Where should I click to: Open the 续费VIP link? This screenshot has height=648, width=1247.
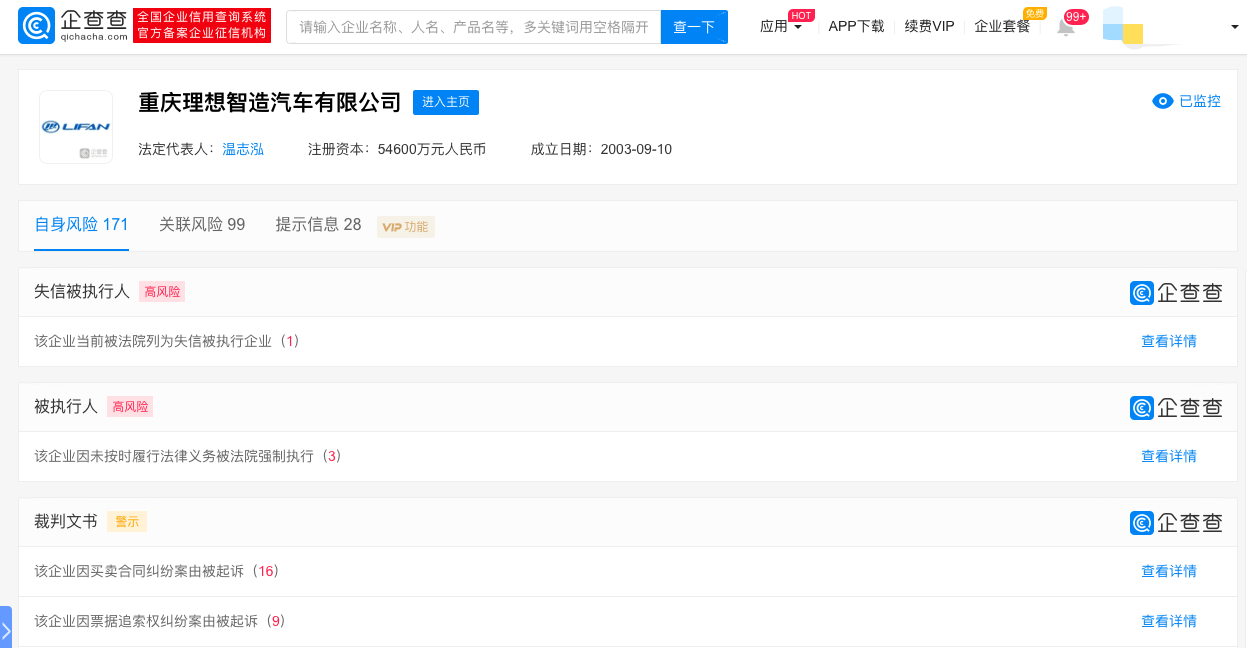929,26
